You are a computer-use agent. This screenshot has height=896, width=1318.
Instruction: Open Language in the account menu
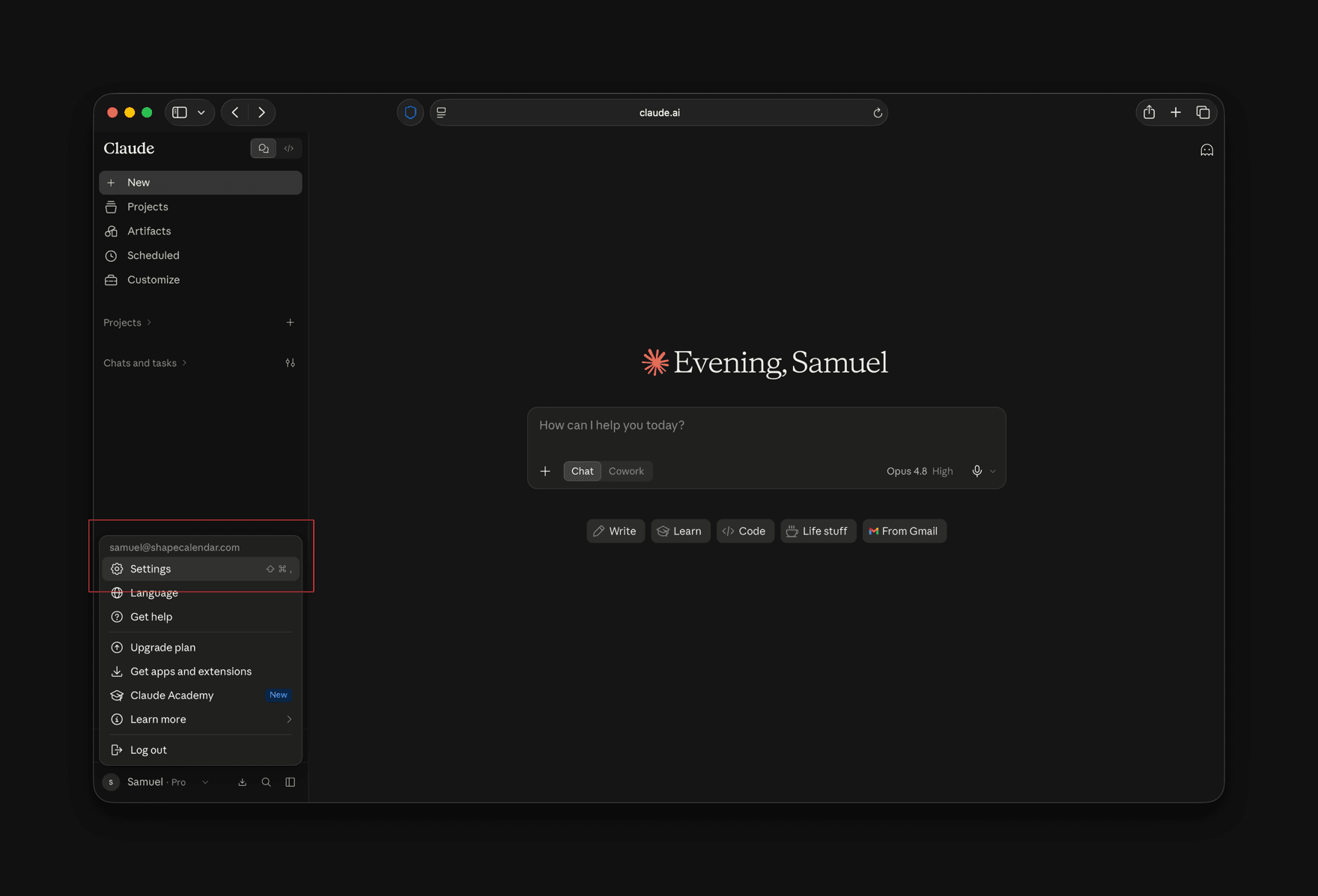(201, 593)
